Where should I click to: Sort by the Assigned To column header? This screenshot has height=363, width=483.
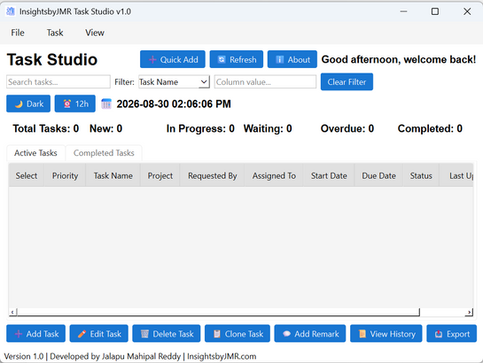(274, 176)
